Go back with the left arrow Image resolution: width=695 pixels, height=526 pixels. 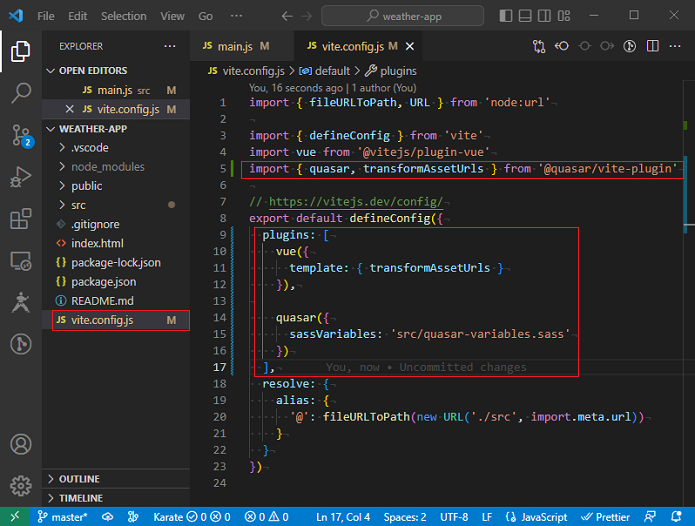[287, 16]
